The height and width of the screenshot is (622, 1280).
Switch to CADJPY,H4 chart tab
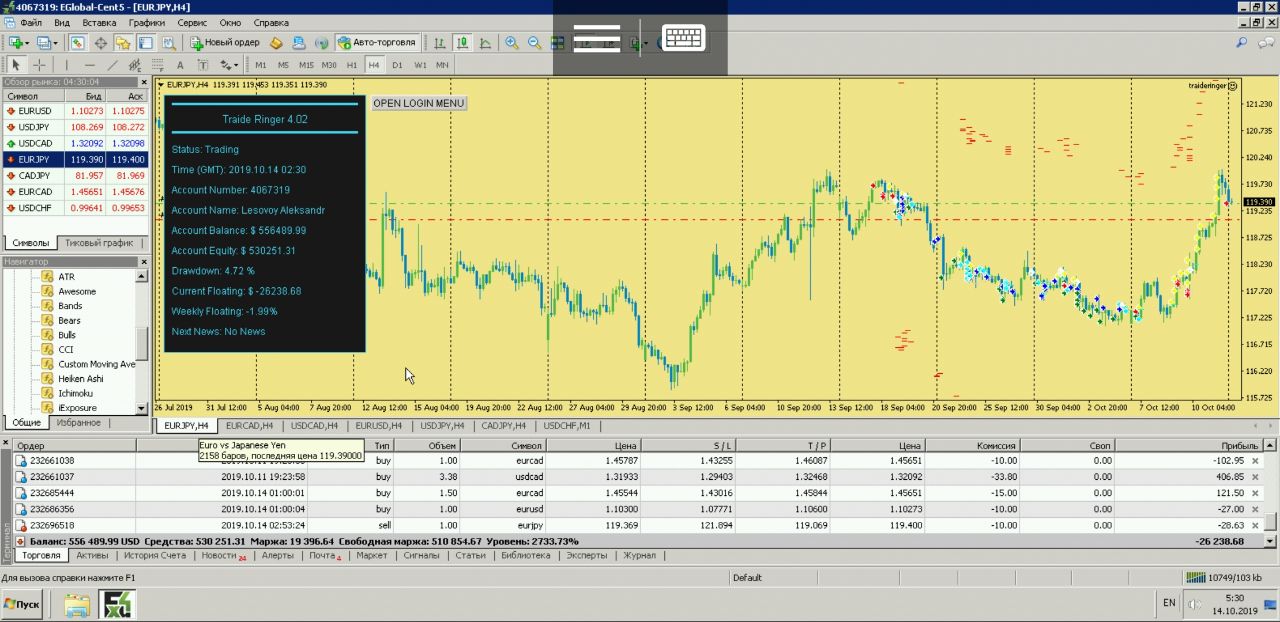click(504, 426)
